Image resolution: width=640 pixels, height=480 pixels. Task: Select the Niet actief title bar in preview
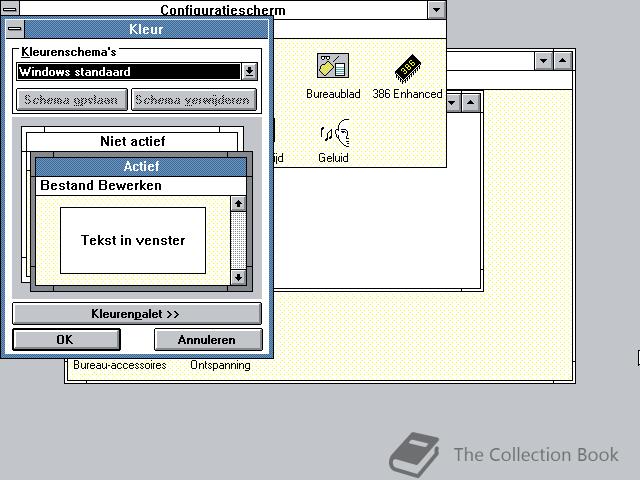[132, 142]
